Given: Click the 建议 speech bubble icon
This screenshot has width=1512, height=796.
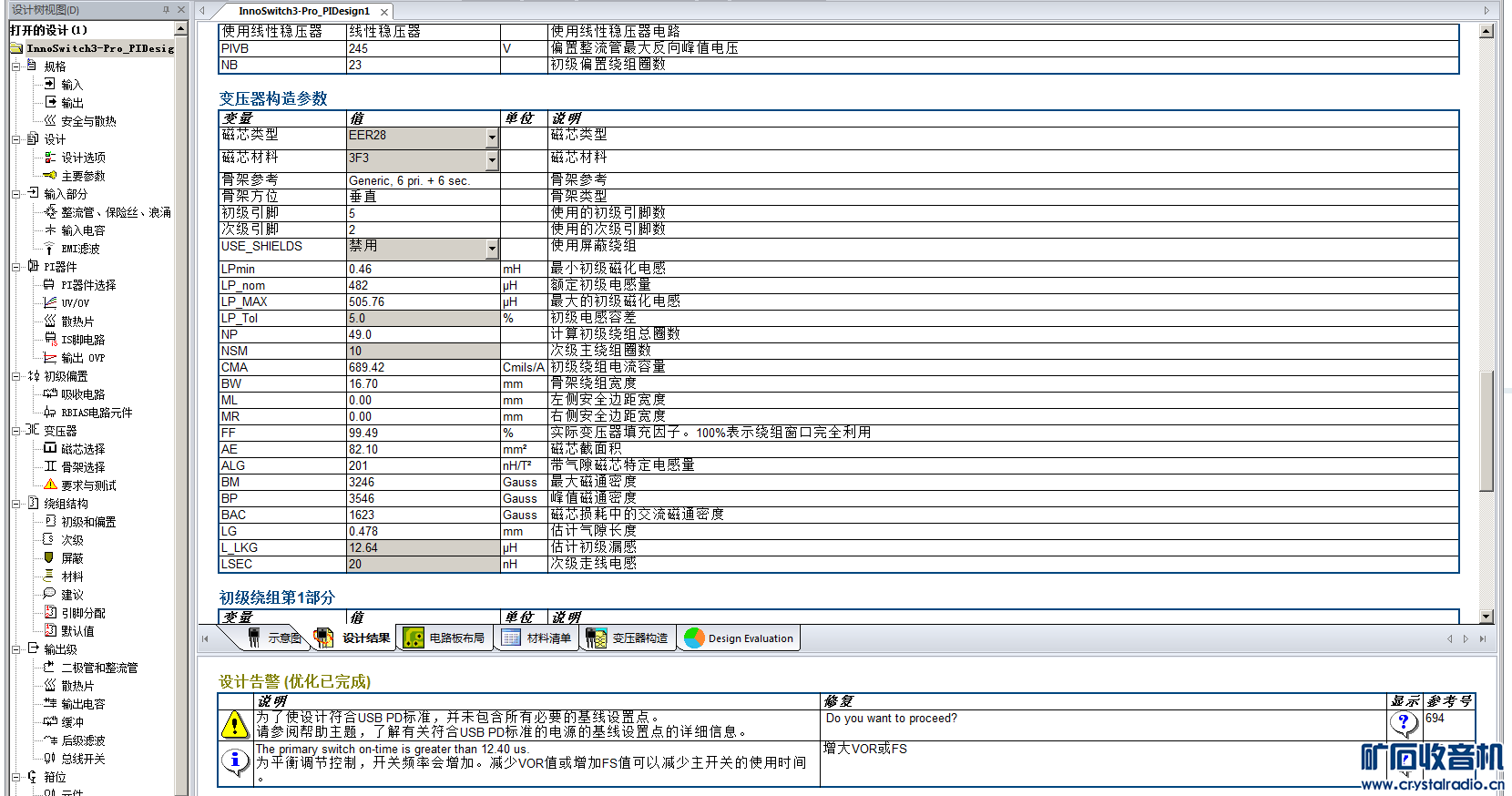Looking at the screenshot, I should [50, 594].
